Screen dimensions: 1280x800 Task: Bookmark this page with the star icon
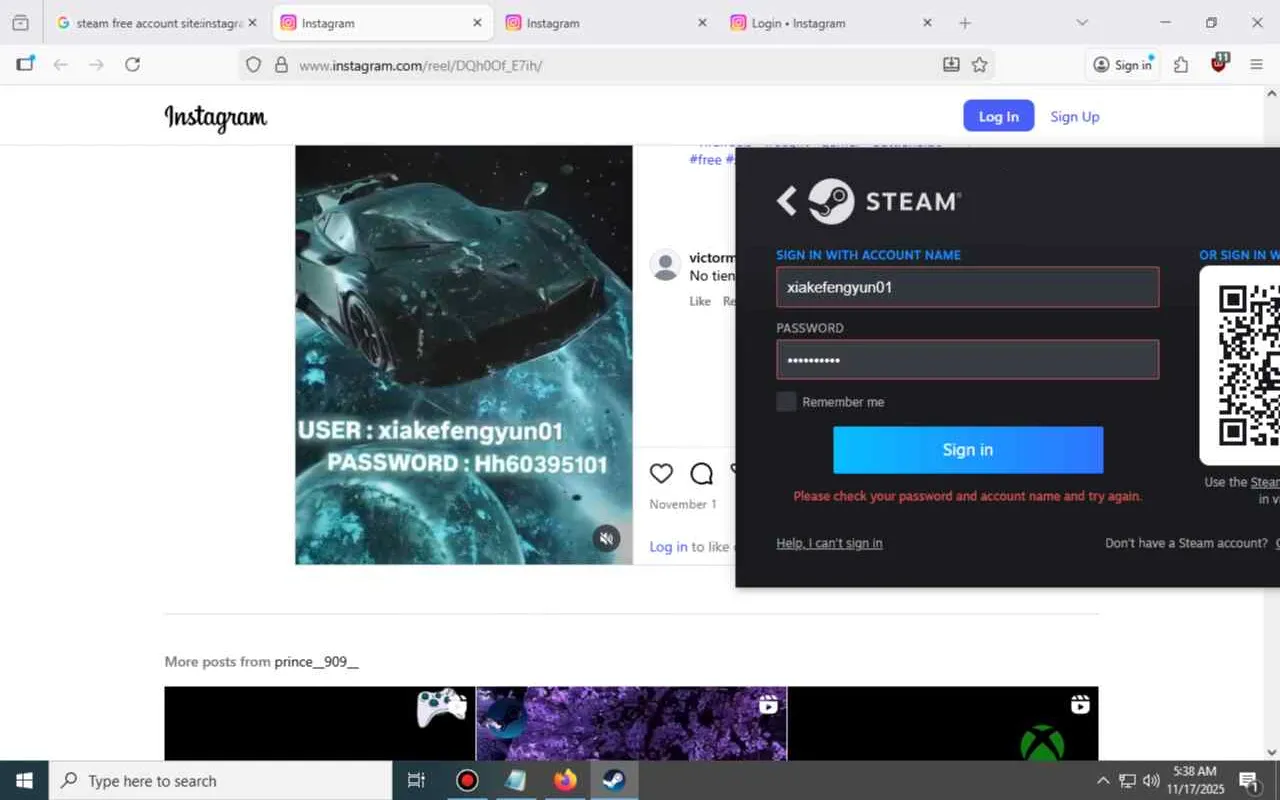[x=979, y=65]
